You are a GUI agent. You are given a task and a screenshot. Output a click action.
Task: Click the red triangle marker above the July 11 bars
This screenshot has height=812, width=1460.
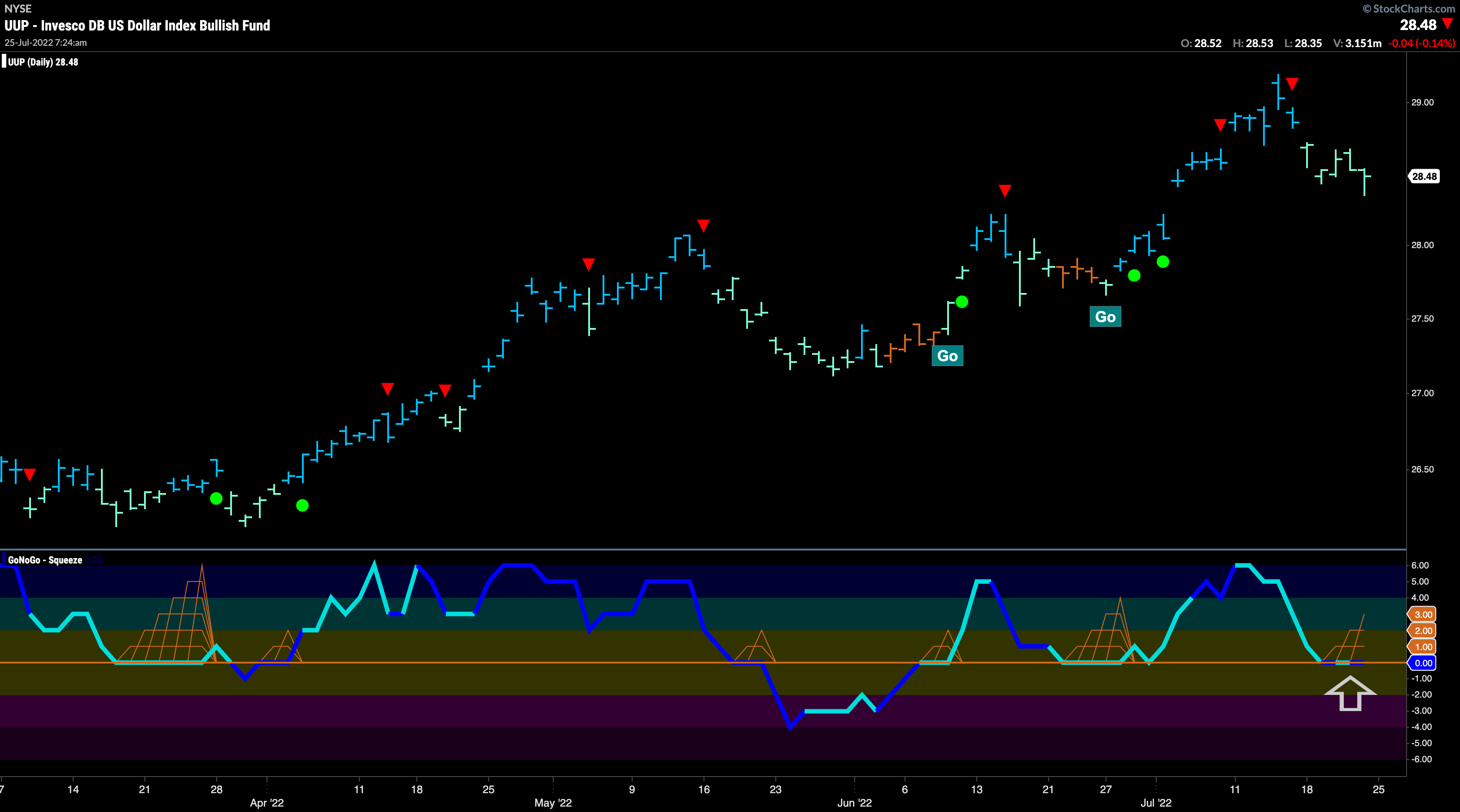tap(1220, 125)
